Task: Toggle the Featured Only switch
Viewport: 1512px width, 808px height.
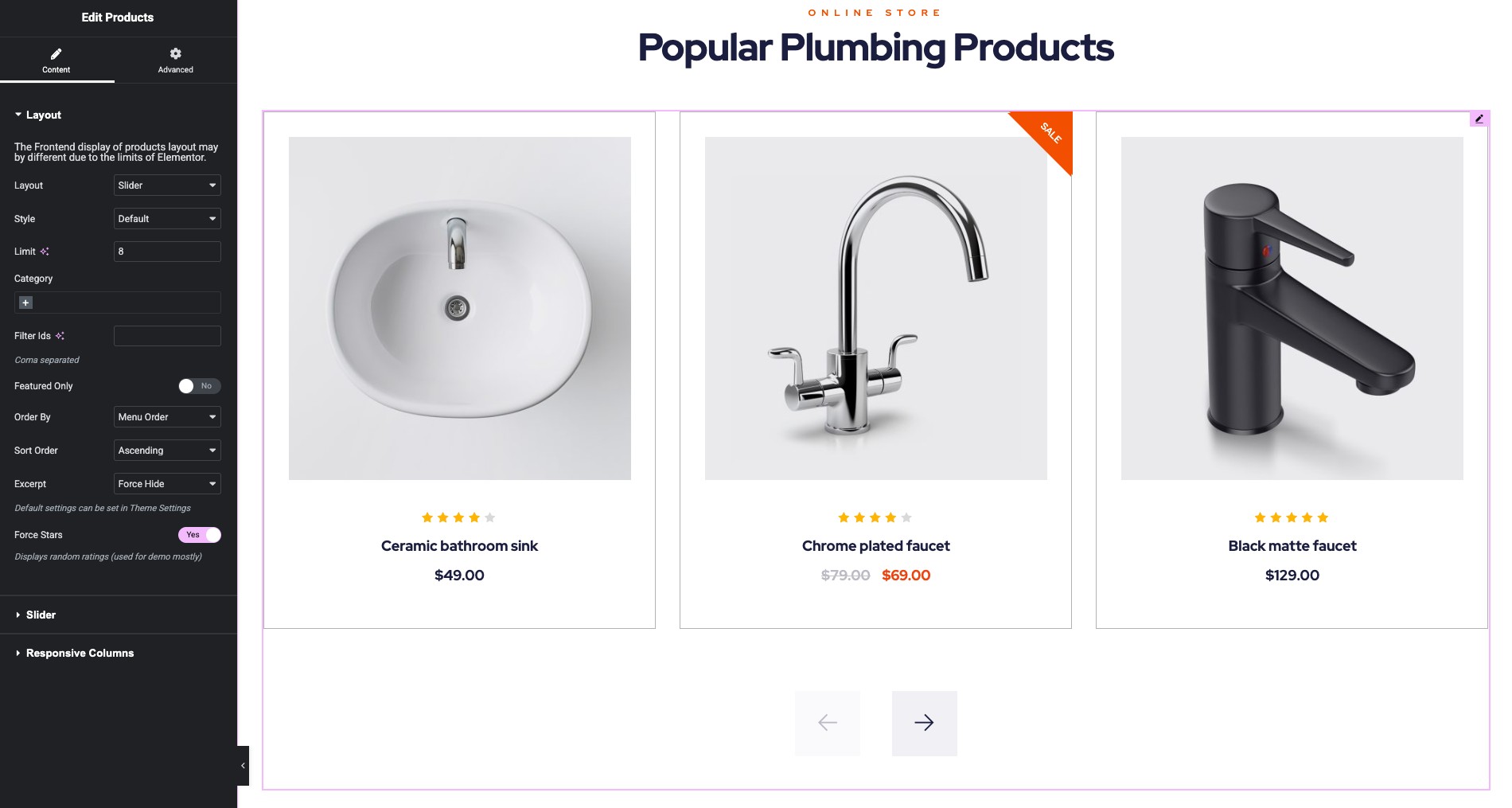Action: [199, 386]
